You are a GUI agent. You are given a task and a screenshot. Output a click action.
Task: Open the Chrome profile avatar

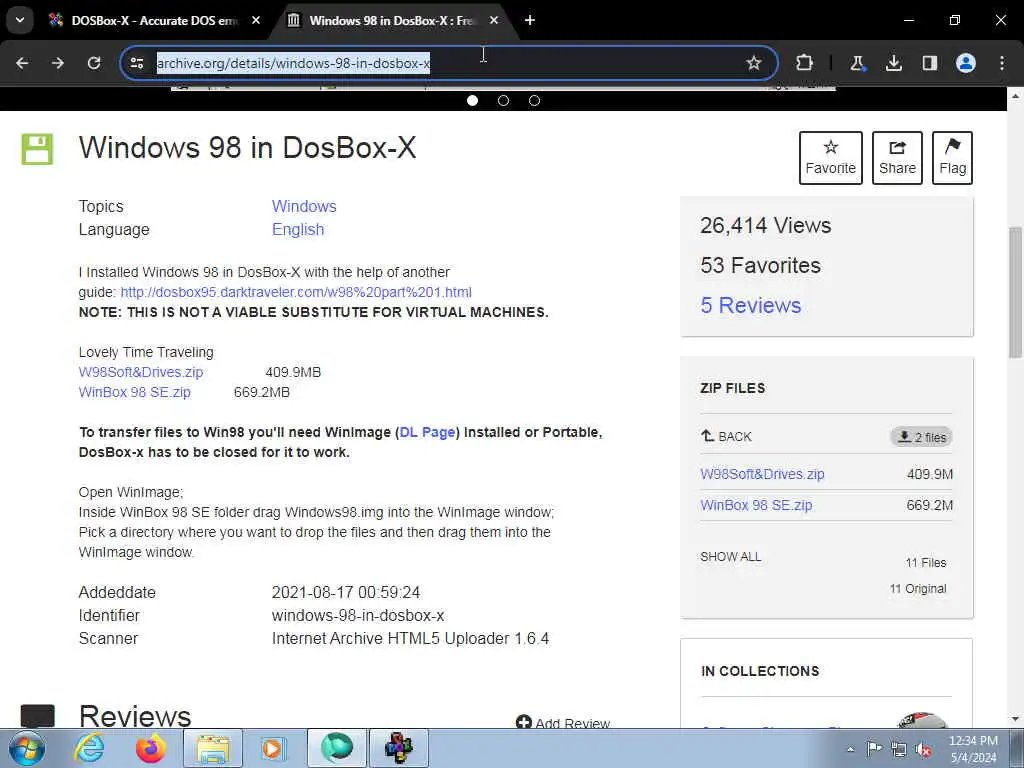[966, 63]
